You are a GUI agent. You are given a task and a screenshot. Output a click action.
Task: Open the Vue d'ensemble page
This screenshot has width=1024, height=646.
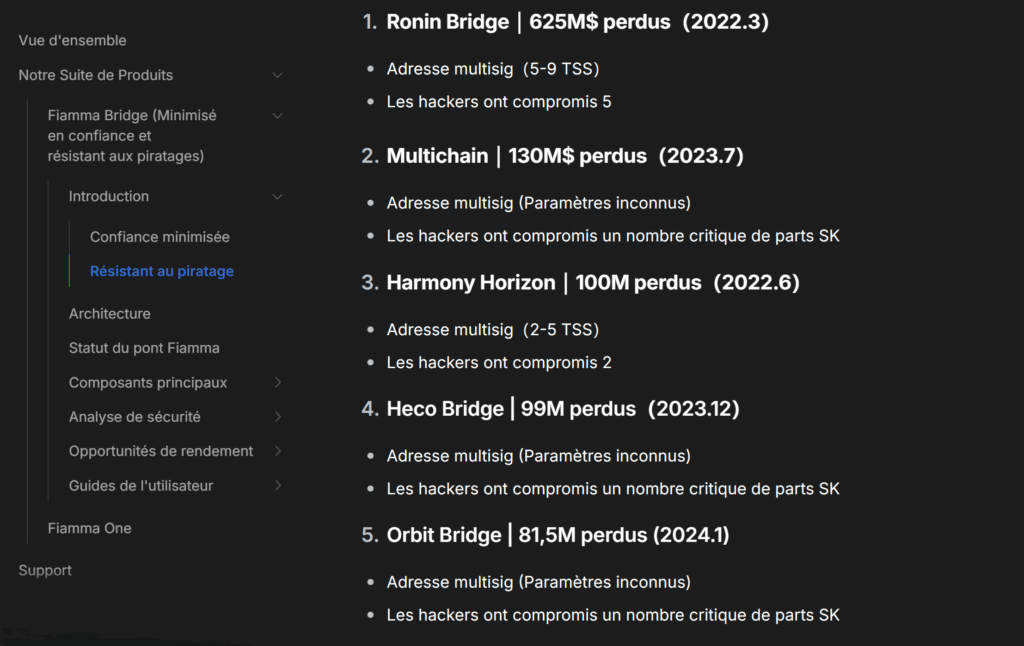[72, 40]
